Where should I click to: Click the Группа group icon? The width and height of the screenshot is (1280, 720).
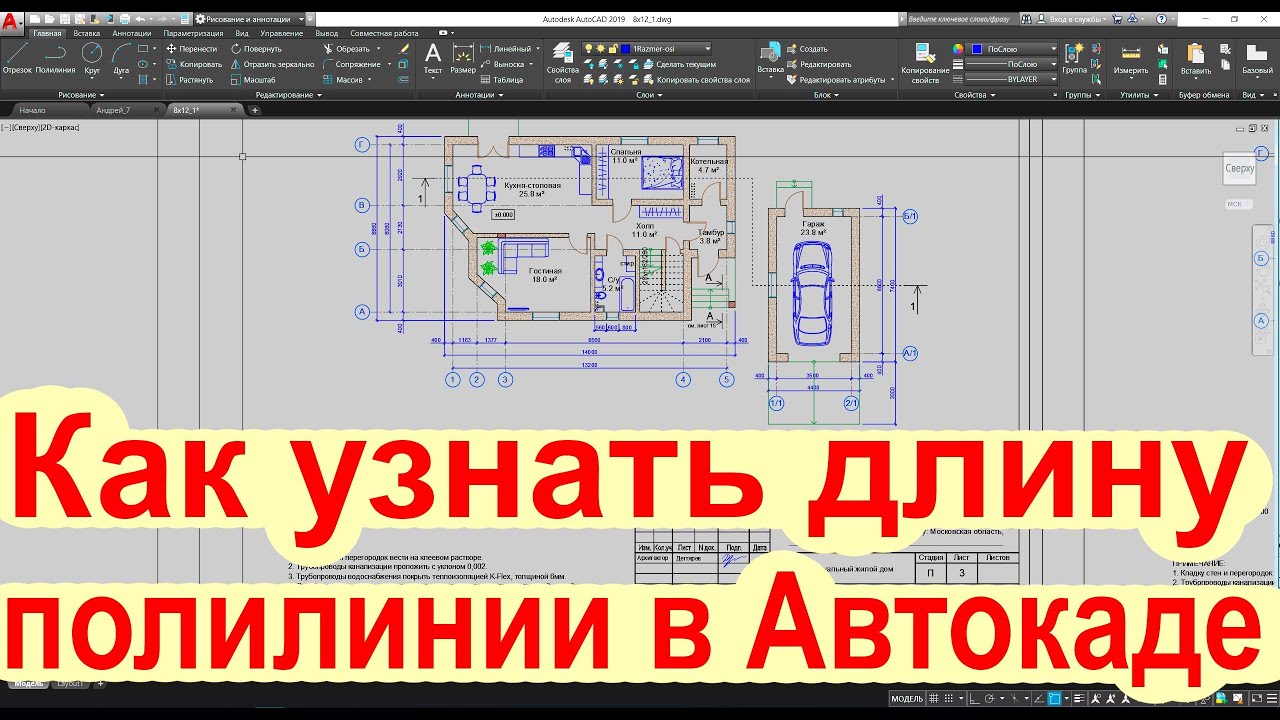pos(1075,58)
